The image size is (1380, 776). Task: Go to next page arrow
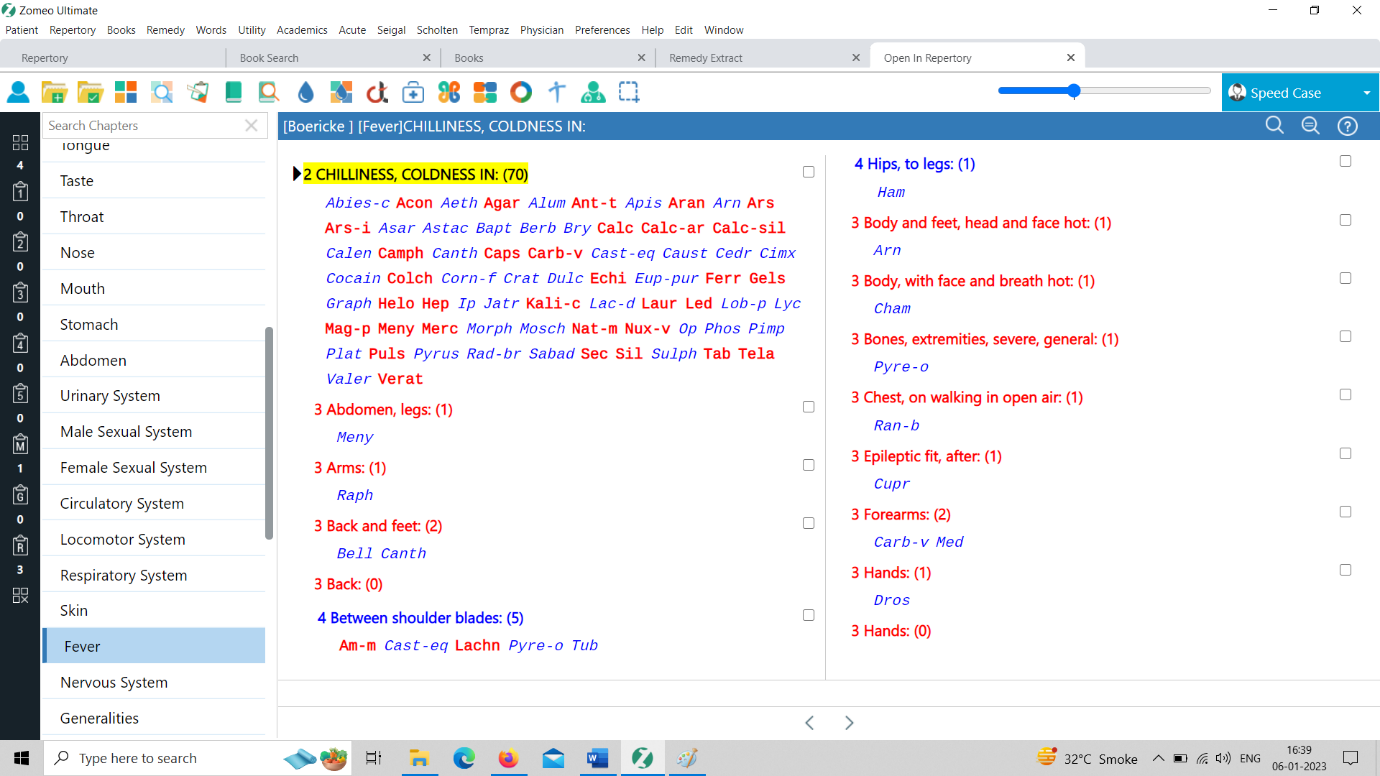(849, 722)
